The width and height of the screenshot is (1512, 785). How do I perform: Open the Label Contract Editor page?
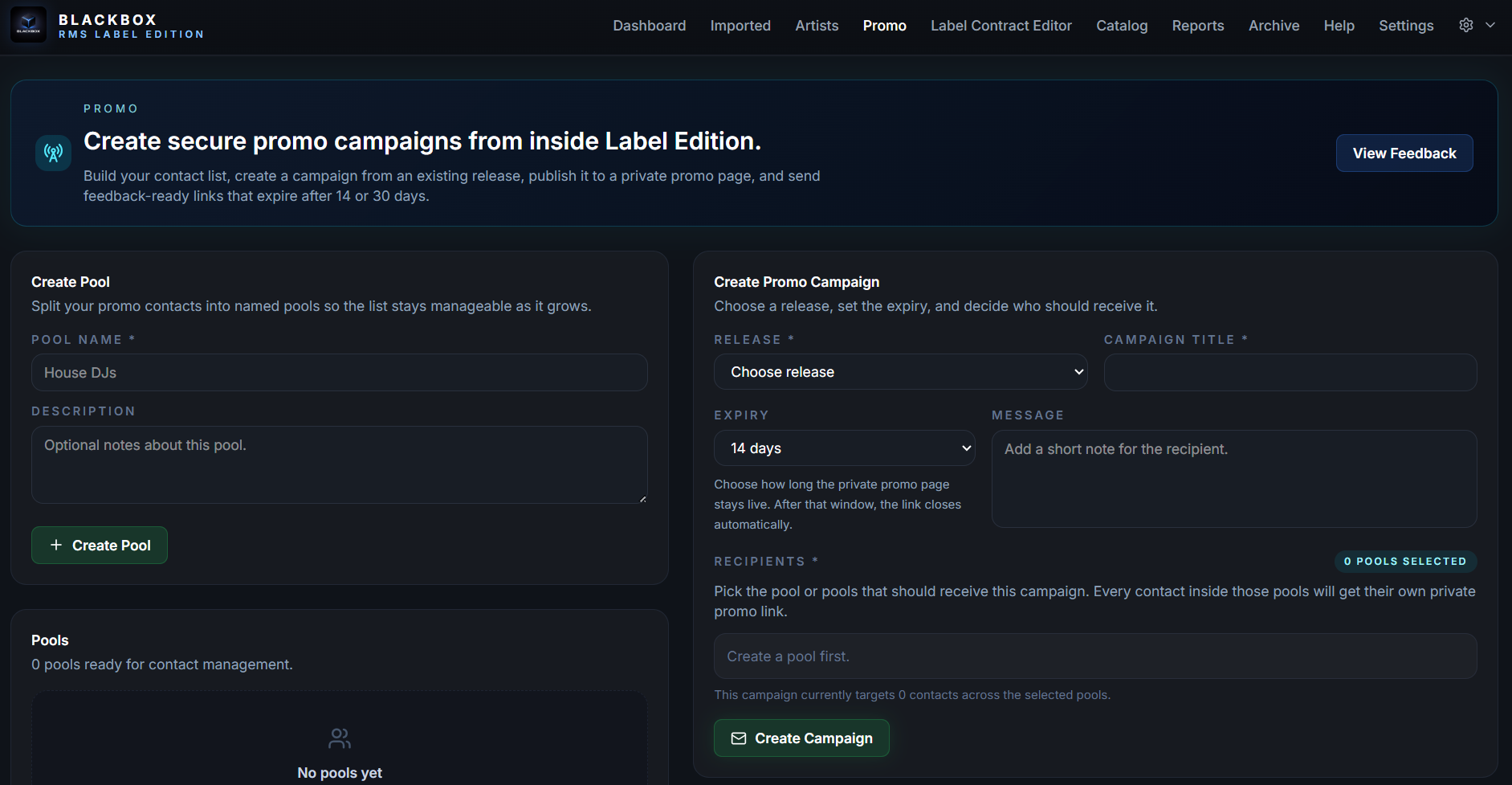coord(1001,25)
